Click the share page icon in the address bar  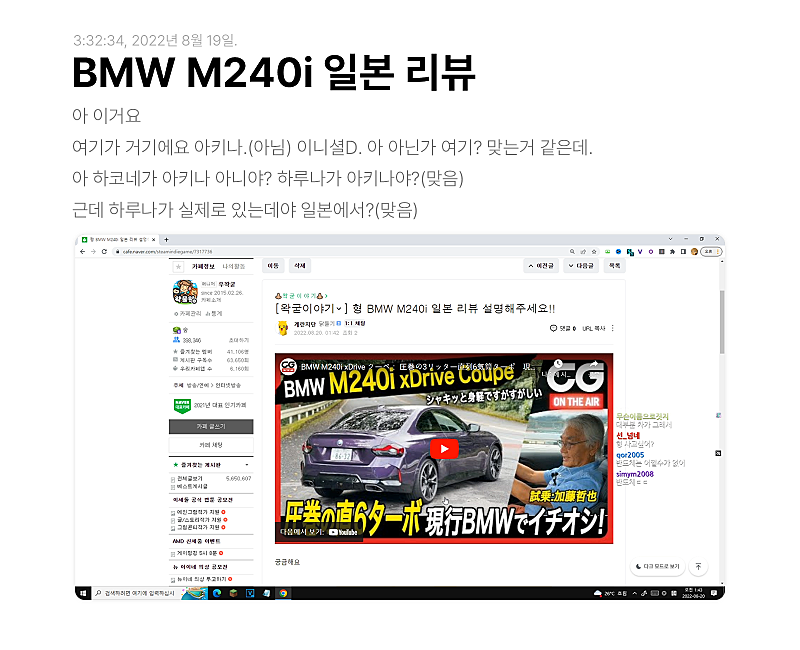(x=583, y=252)
